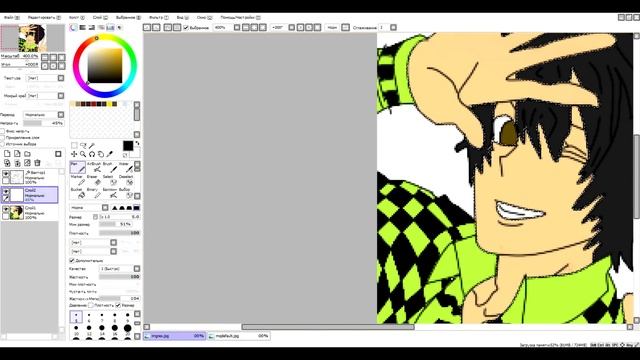Pick the Move tool with the cross arrows
640x360 pixels.
pos(74,154)
